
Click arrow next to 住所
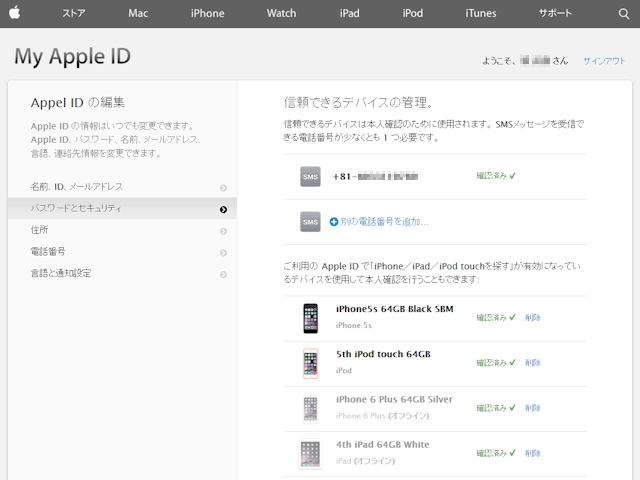pos(223,231)
